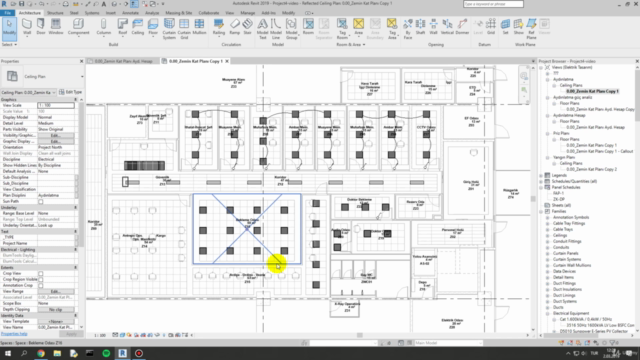640x360 pixels.
Task: Select the Railing tool
Action: [x=219, y=27]
